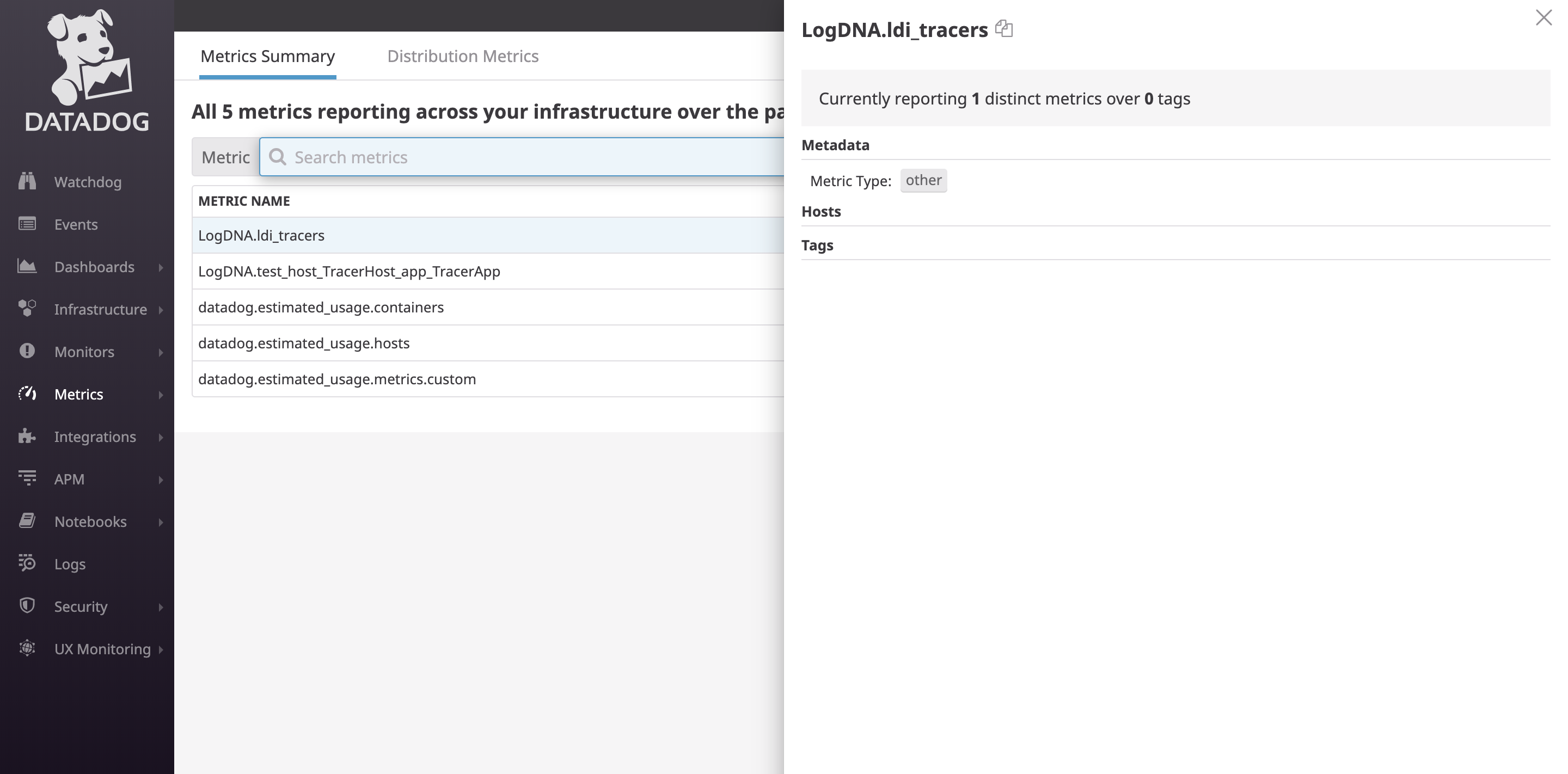Select the Metrics Summary tab

[267, 56]
